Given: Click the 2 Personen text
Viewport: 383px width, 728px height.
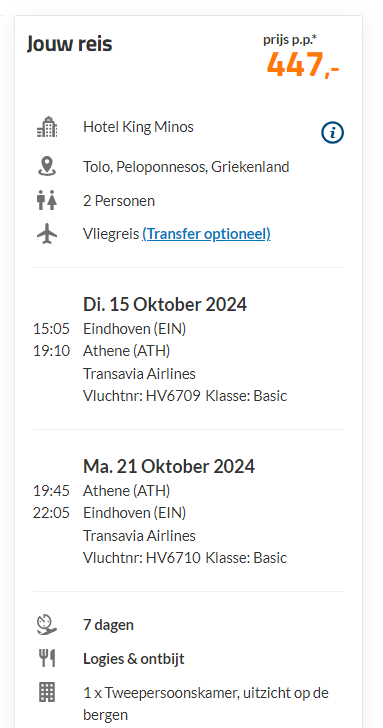Looking at the screenshot, I should coord(119,201).
